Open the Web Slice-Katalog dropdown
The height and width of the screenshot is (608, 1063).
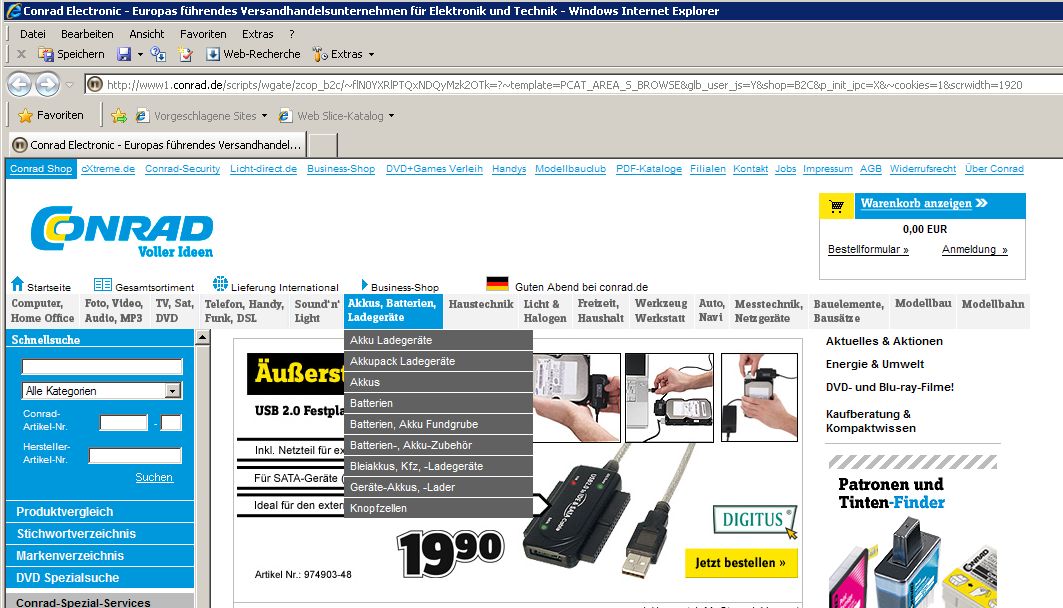[x=391, y=116]
